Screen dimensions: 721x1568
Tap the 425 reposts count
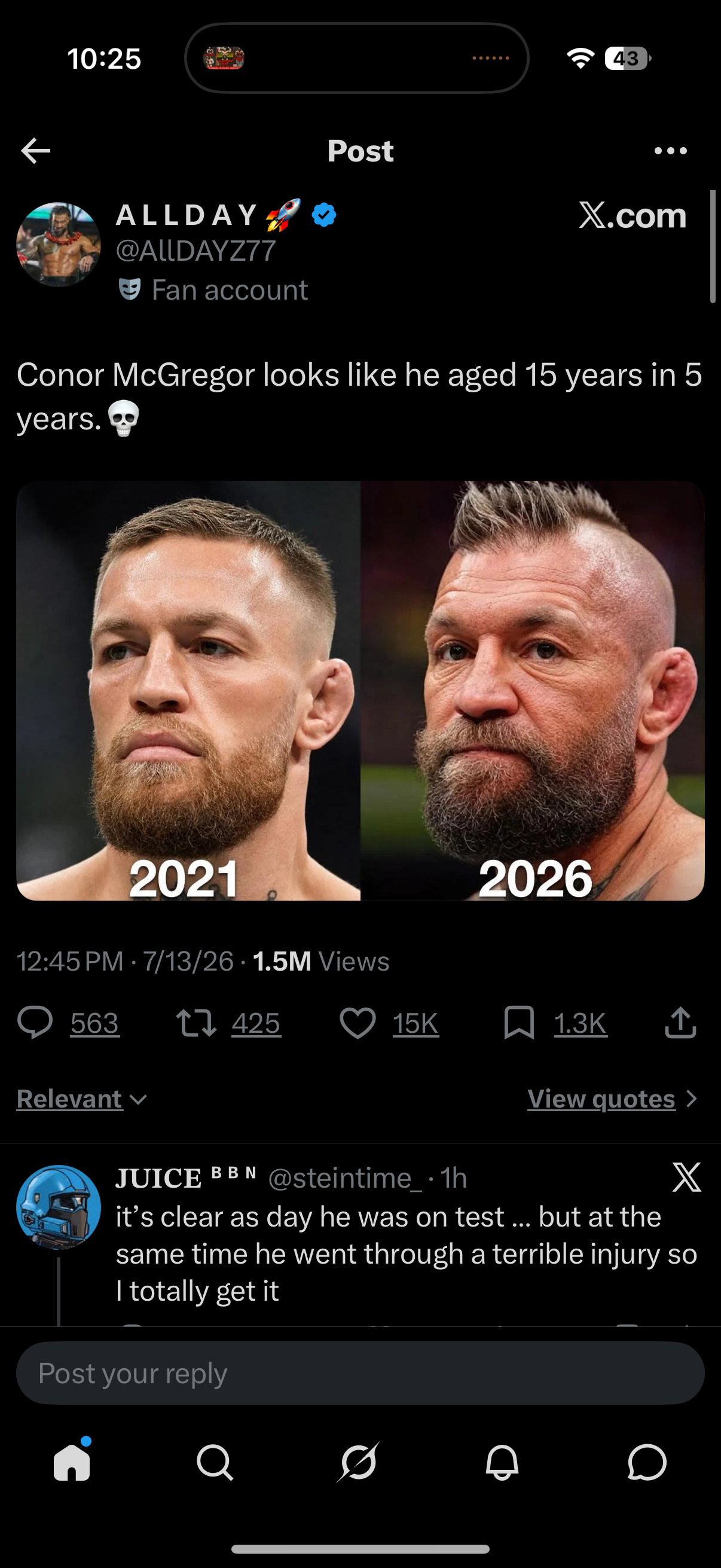(x=255, y=1023)
